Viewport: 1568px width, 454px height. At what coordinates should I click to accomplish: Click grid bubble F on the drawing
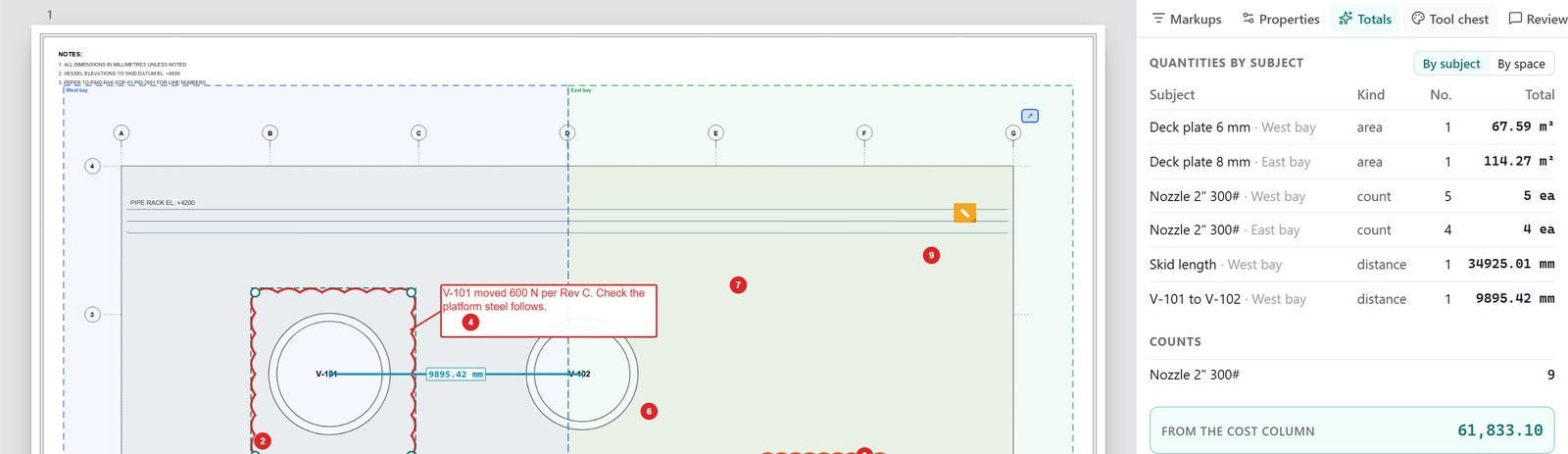pos(864,132)
